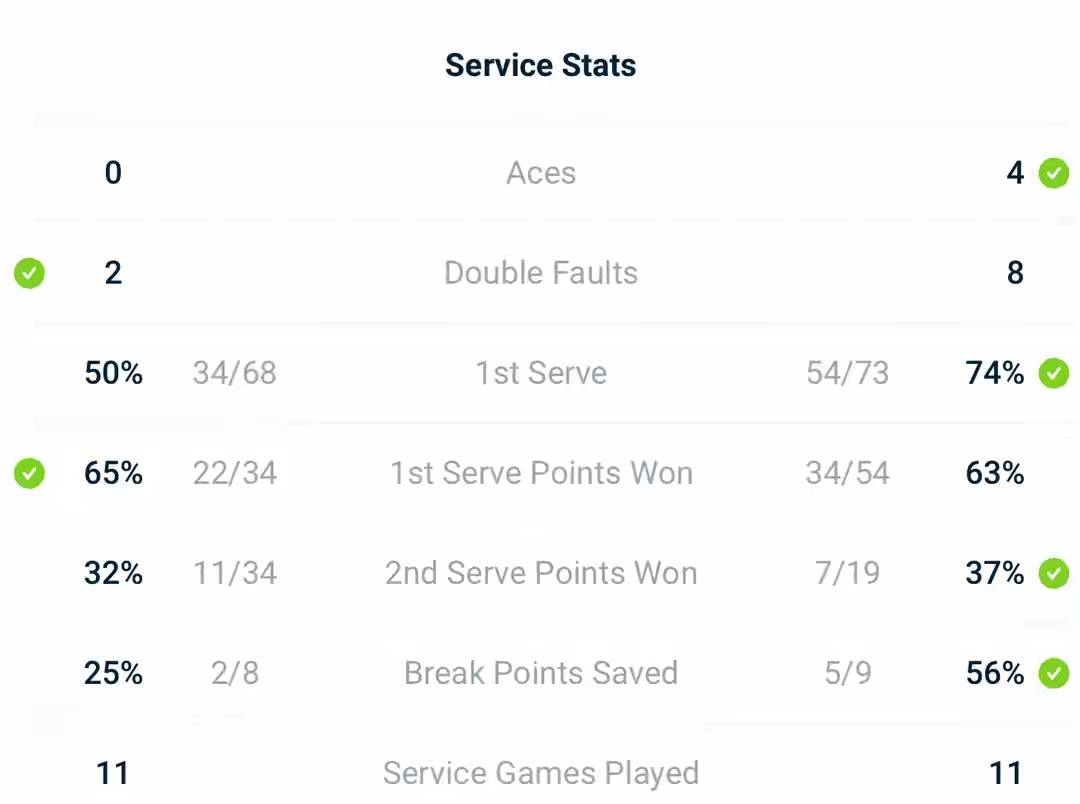Tap the Double Faults stat label
Viewport: 1080px width, 804px height.
(540, 273)
